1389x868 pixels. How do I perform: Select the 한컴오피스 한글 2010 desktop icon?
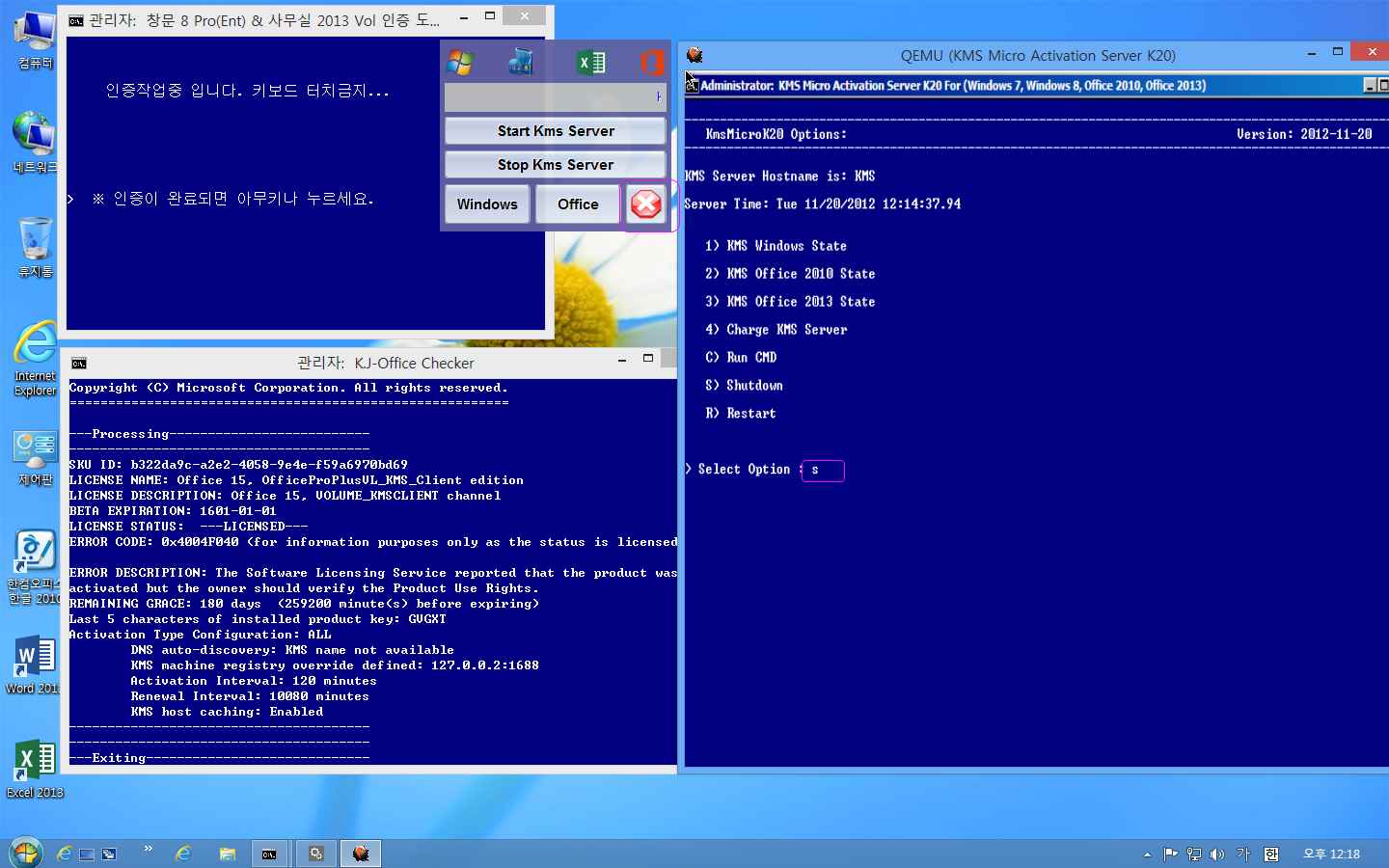click(35, 567)
